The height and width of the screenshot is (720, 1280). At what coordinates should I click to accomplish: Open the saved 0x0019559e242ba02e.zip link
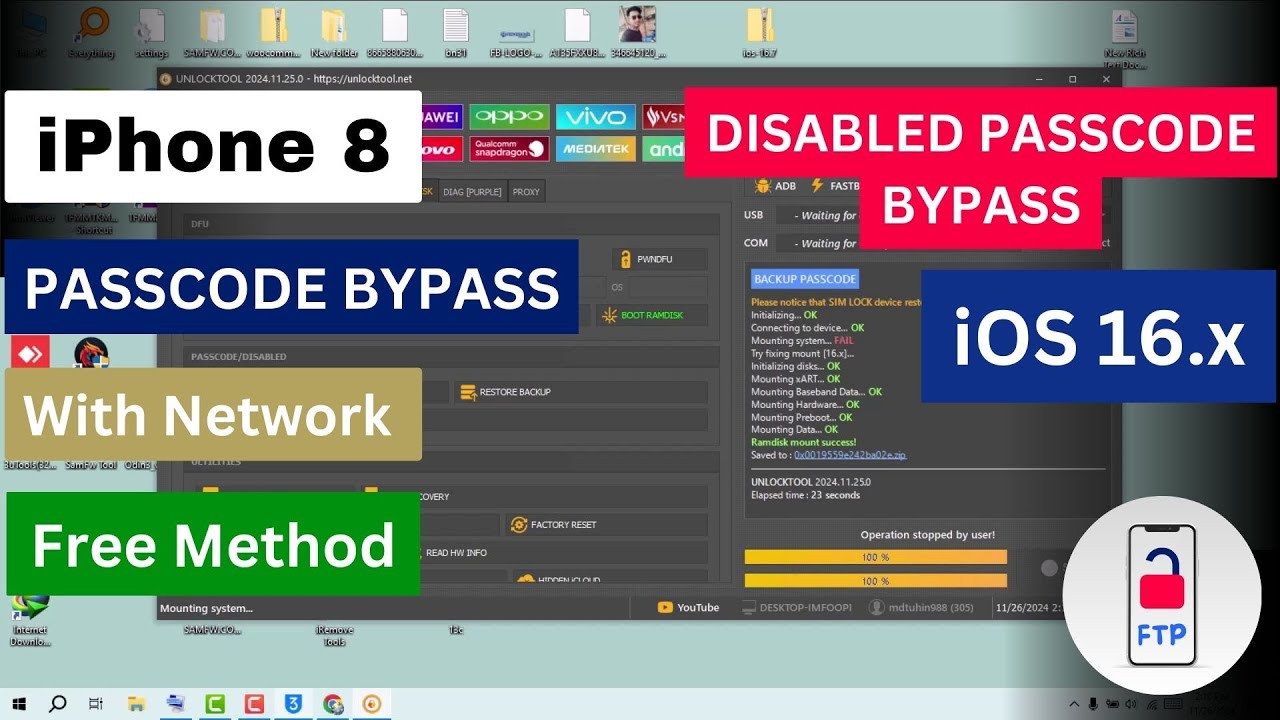tap(850, 455)
